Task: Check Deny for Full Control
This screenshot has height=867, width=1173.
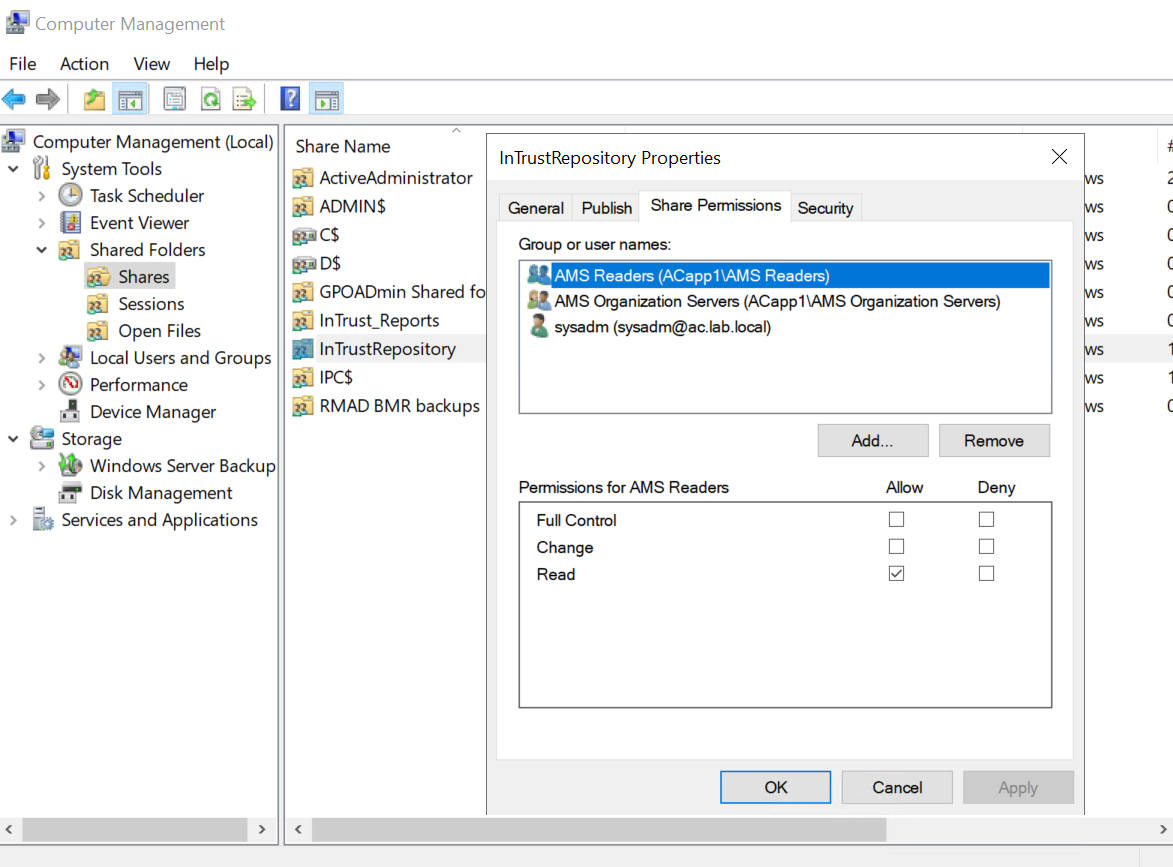Action: click(x=986, y=519)
